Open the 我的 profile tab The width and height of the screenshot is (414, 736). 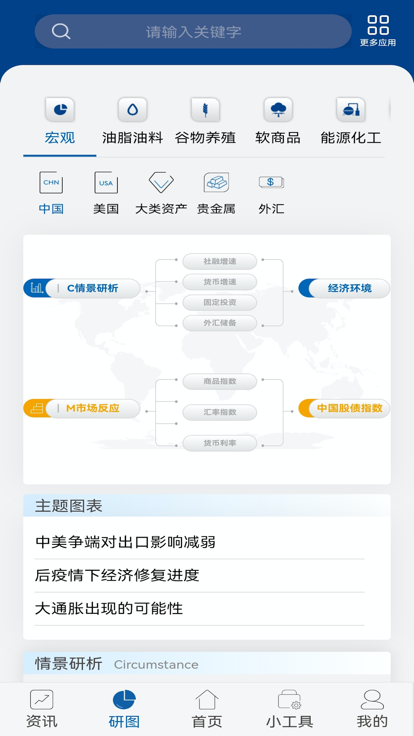[372, 709]
